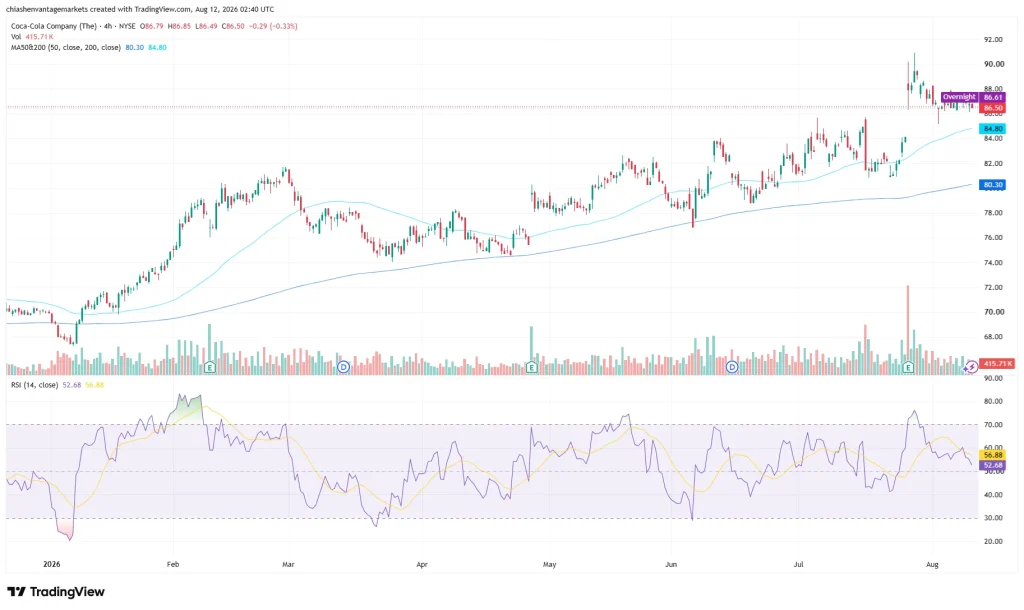Click the Aug label on time axis

932,564
